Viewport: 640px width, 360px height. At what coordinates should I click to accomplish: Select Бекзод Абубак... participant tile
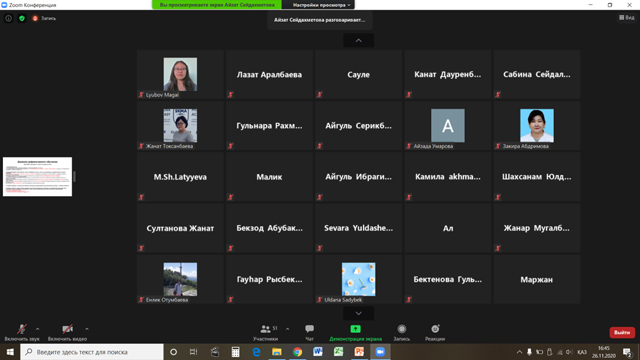(x=269, y=228)
